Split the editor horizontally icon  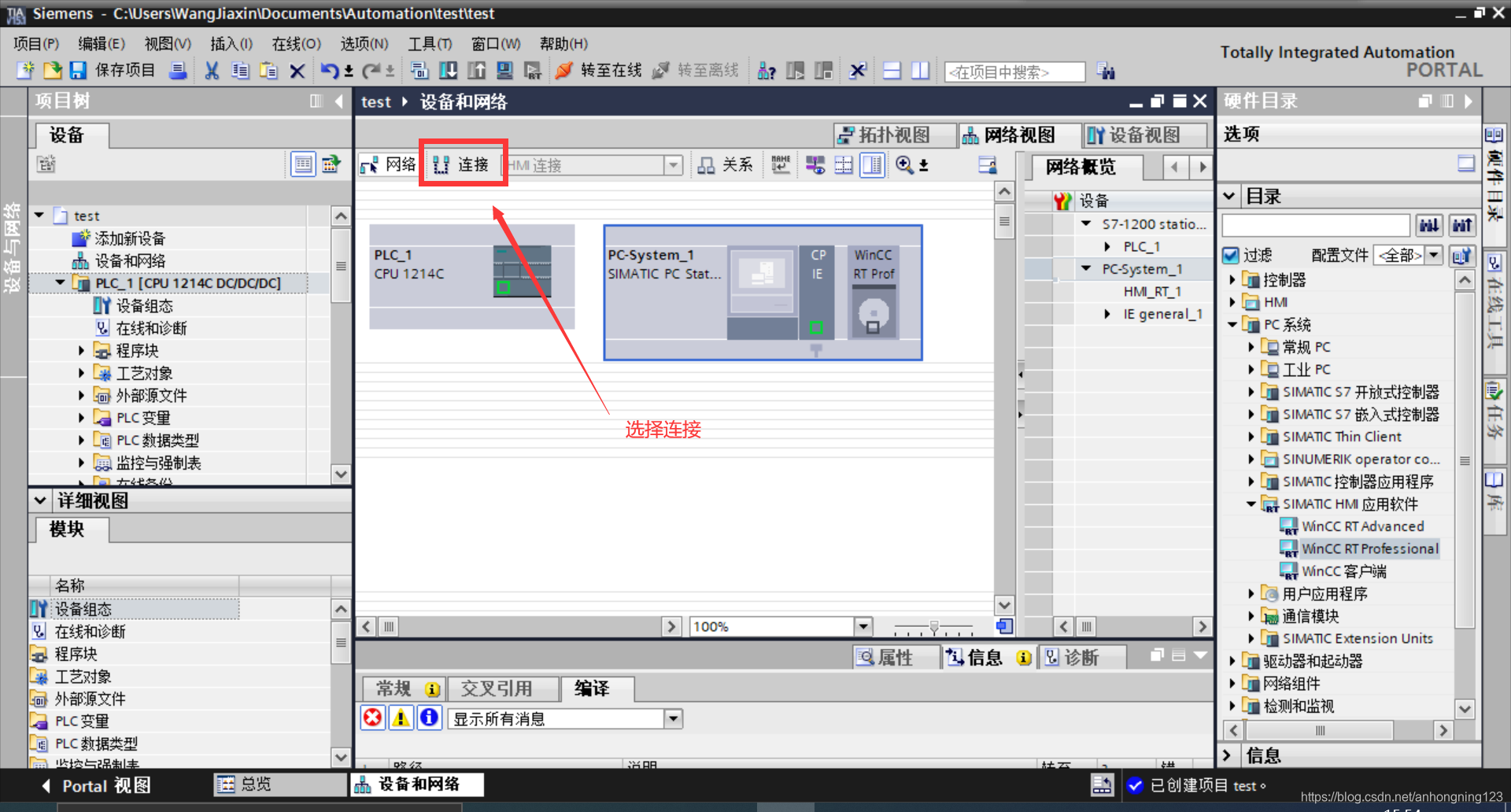pyautogui.click(x=892, y=71)
